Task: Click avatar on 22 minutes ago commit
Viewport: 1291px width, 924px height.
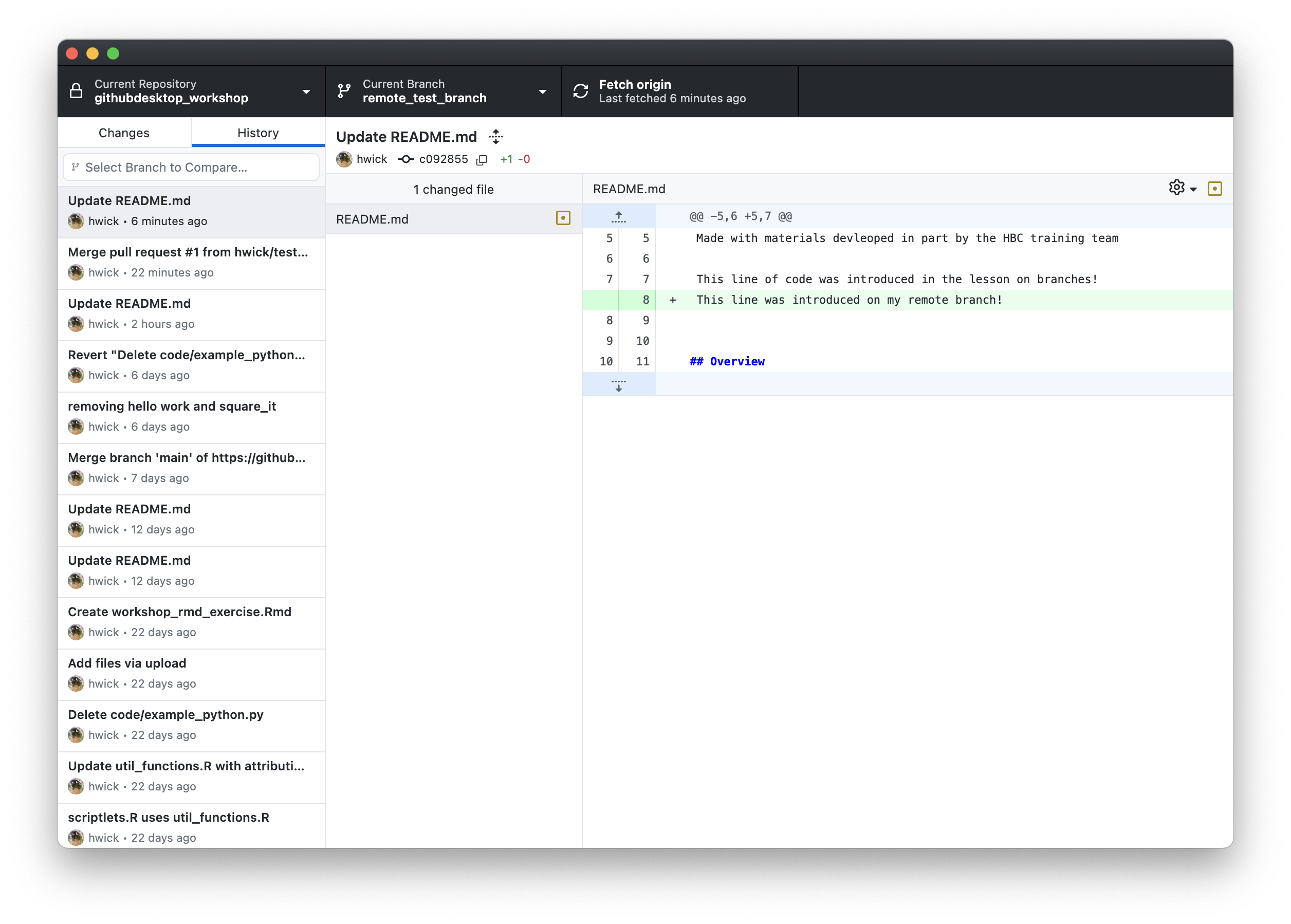Action: click(x=76, y=272)
